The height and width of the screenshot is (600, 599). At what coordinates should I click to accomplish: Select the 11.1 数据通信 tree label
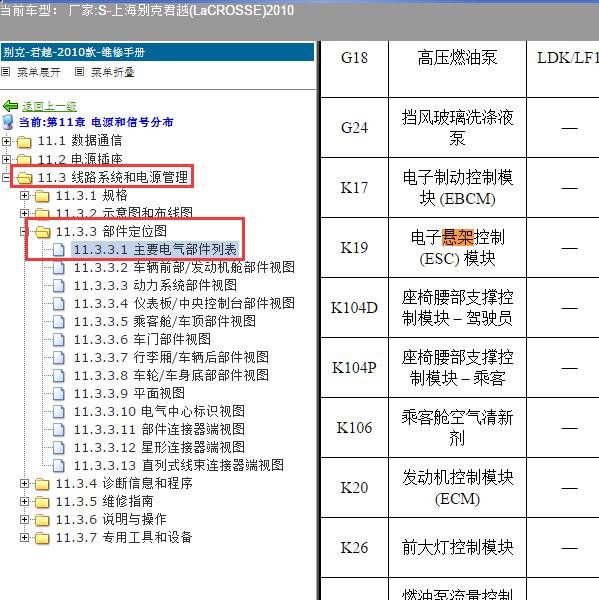point(80,141)
